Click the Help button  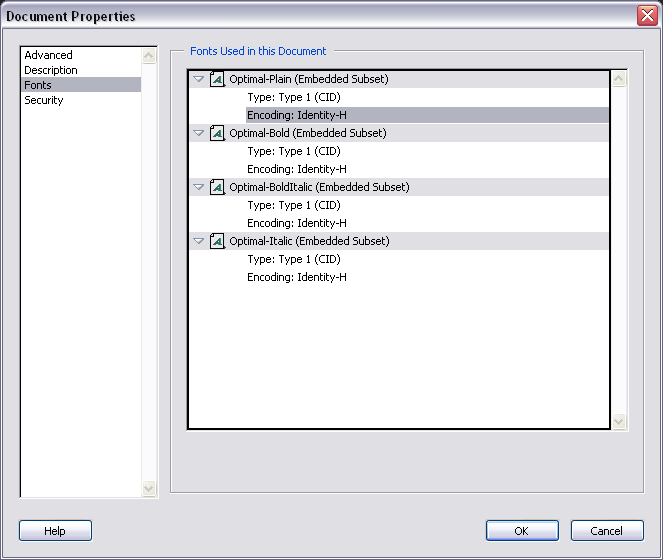coord(55,530)
